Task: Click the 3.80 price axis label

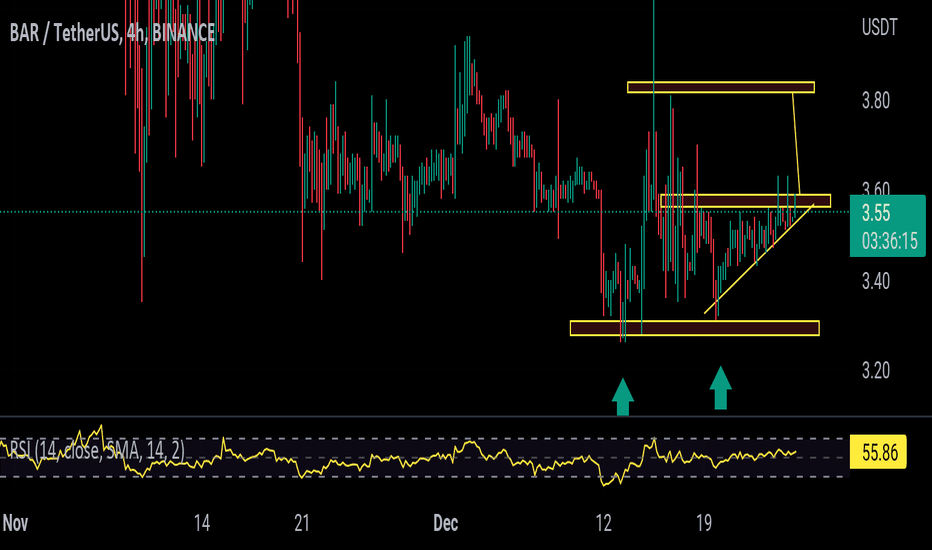Action: point(876,100)
